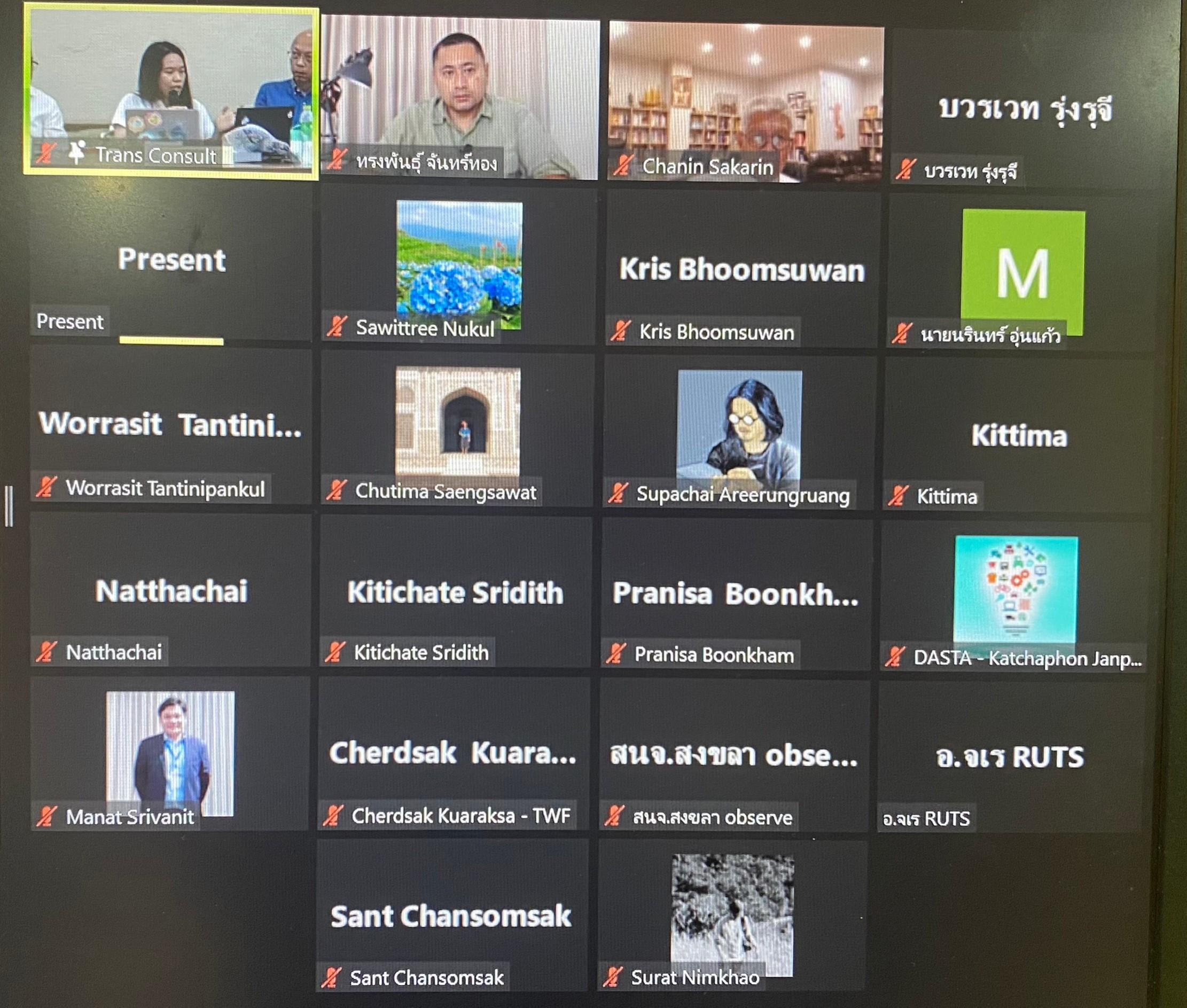Select Supachai Areerungruang's avatar image
The height and width of the screenshot is (1008, 1187).
coord(739,429)
